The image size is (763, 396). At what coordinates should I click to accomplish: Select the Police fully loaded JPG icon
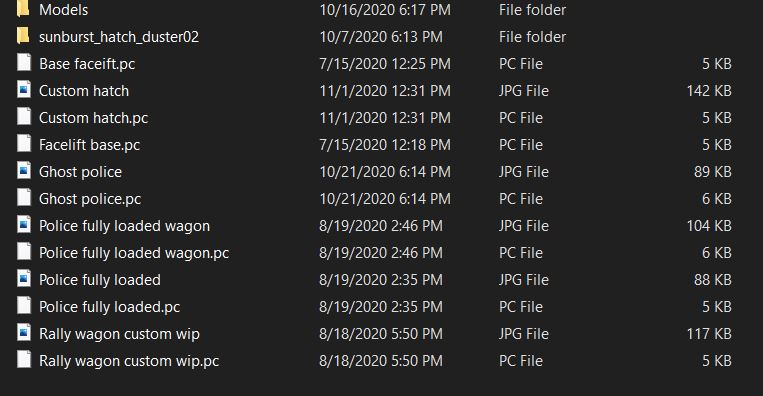click(x=24, y=279)
